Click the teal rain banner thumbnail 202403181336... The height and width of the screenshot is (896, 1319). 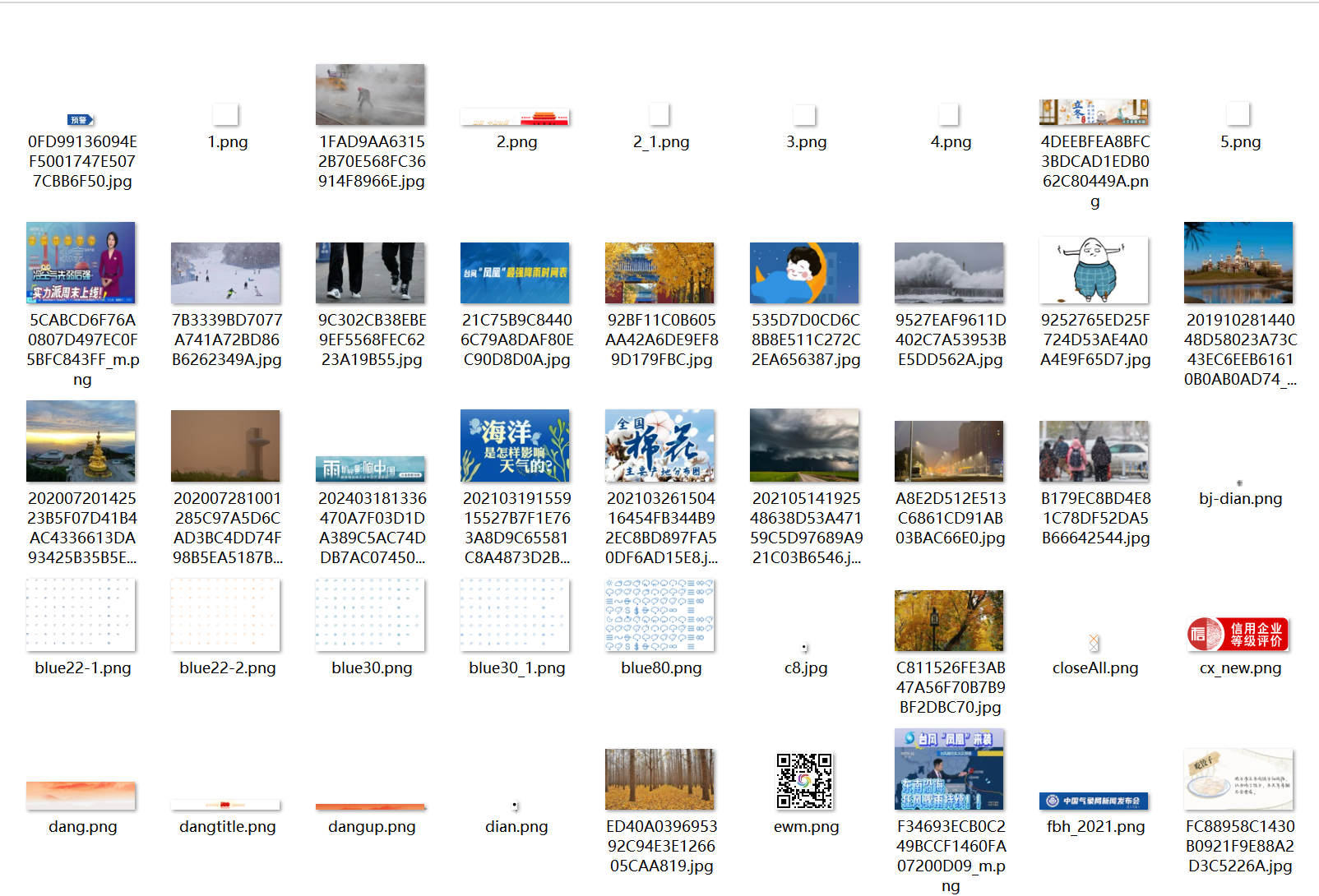point(370,469)
